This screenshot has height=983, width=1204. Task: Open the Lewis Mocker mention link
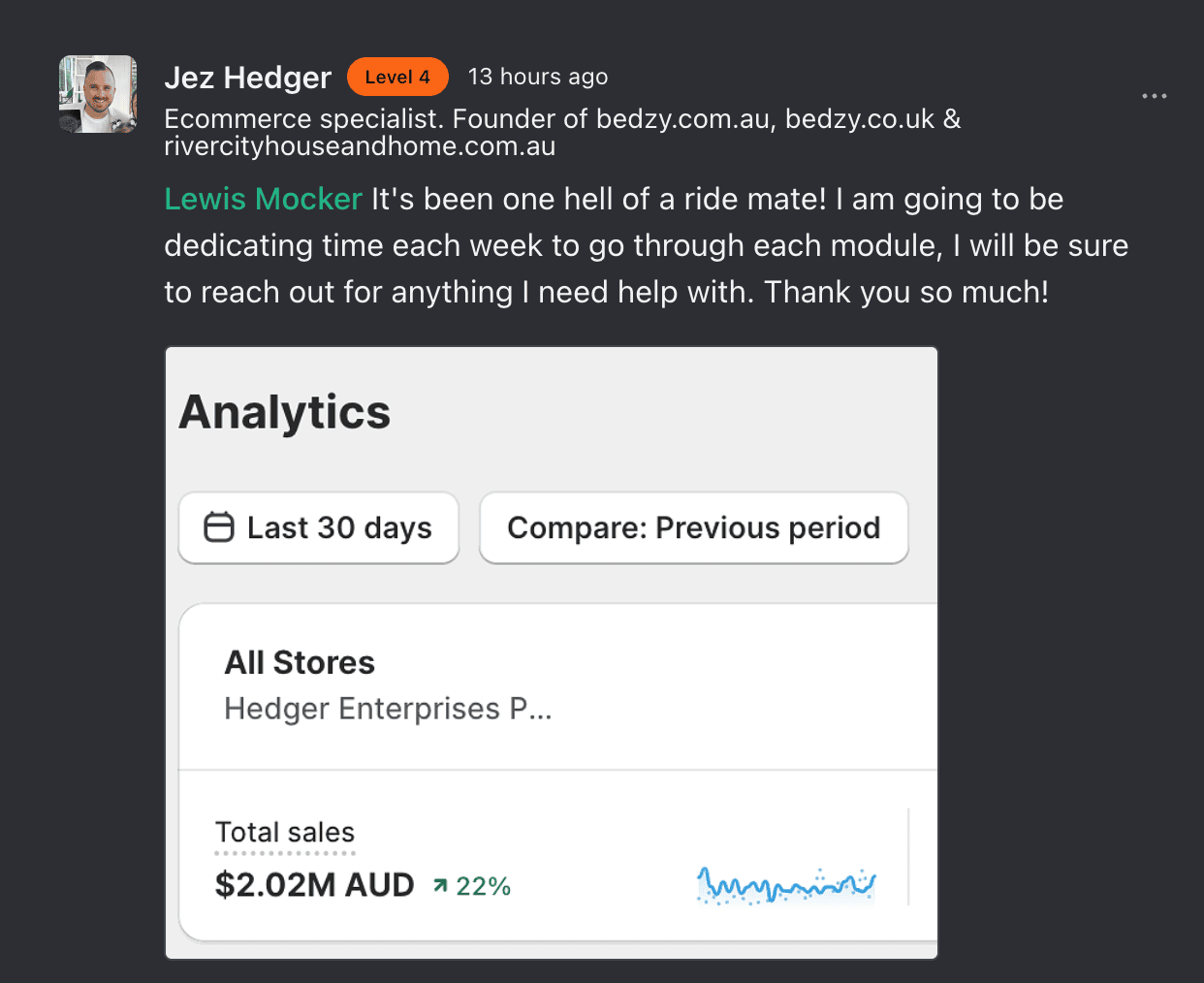coord(263,199)
